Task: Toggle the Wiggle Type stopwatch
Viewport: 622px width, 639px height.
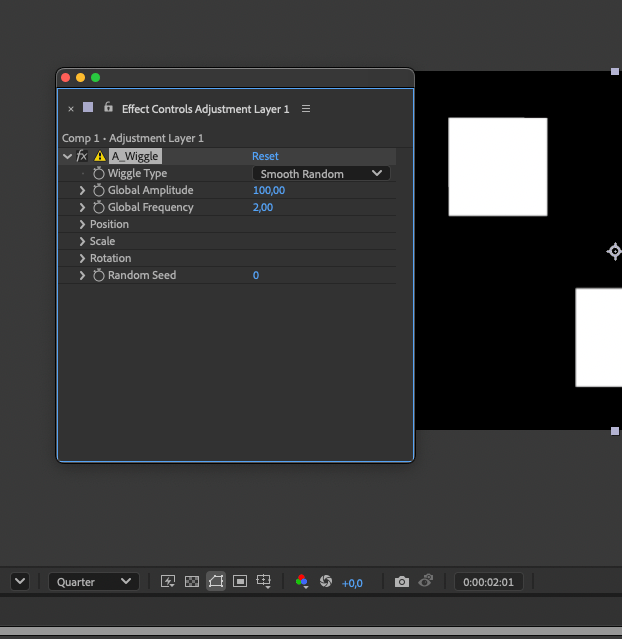Action: [x=98, y=173]
